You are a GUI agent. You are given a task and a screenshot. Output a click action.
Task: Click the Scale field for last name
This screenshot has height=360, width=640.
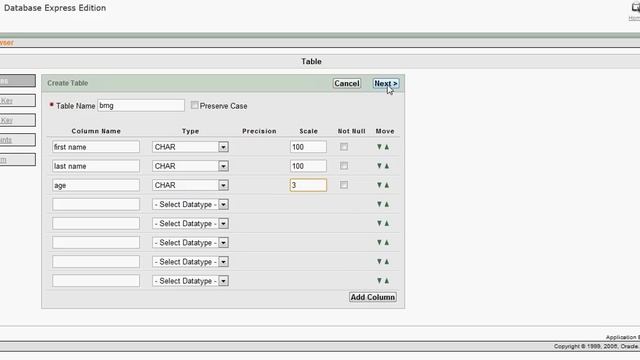point(308,166)
